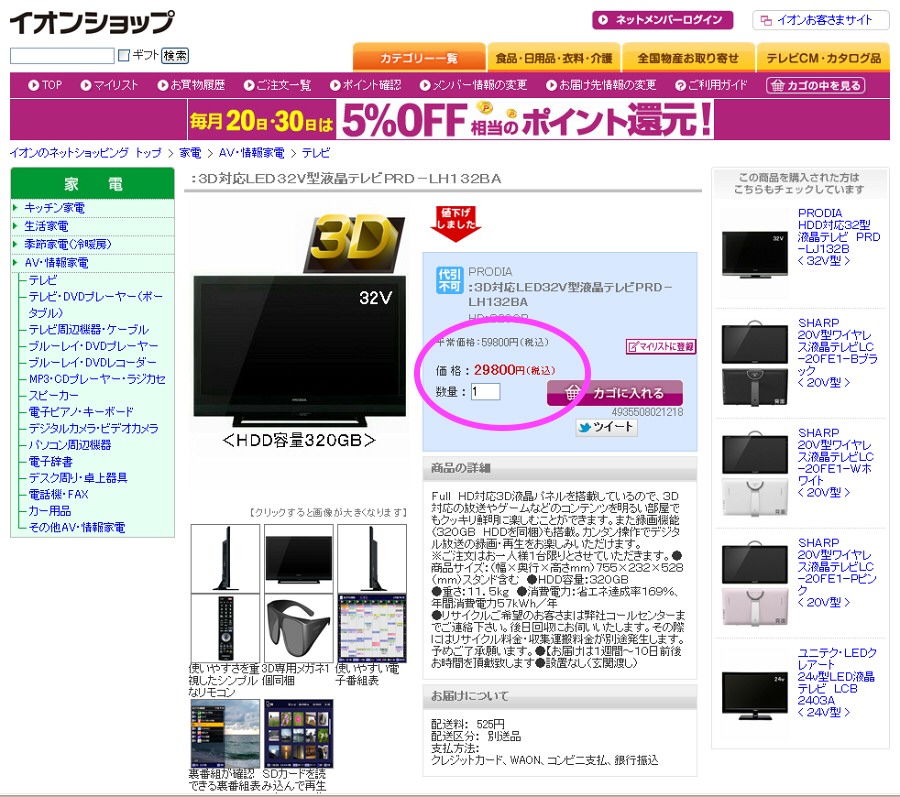Viewport: 900px width, 797px height.
Task: Expand キッチン家電 category
Action: [x=54, y=208]
